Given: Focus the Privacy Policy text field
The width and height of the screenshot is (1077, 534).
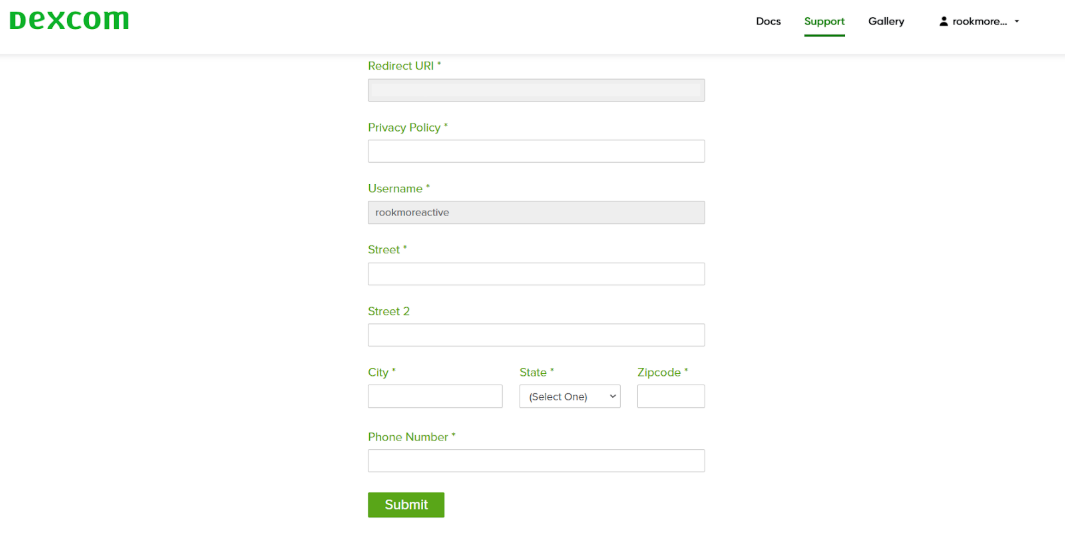Looking at the screenshot, I should [536, 151].
